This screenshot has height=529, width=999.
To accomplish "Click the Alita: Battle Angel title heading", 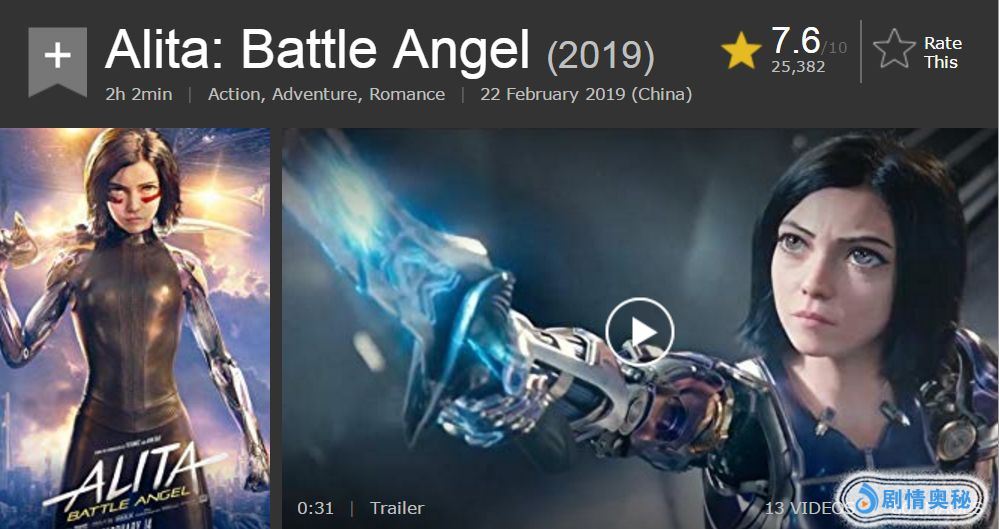I will pos(317,50).
